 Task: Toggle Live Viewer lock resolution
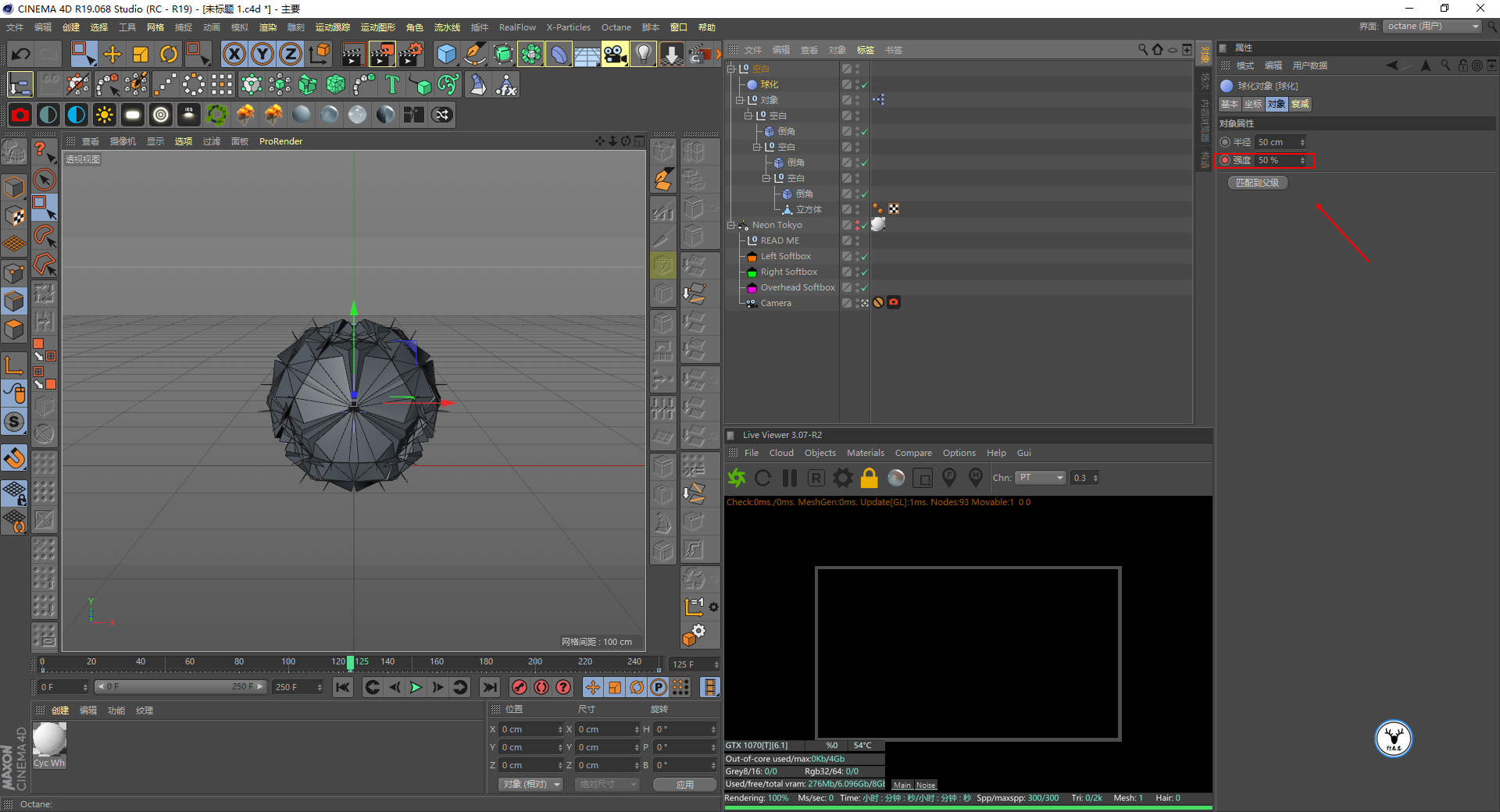pyautogui.click(x=870, y=478)
